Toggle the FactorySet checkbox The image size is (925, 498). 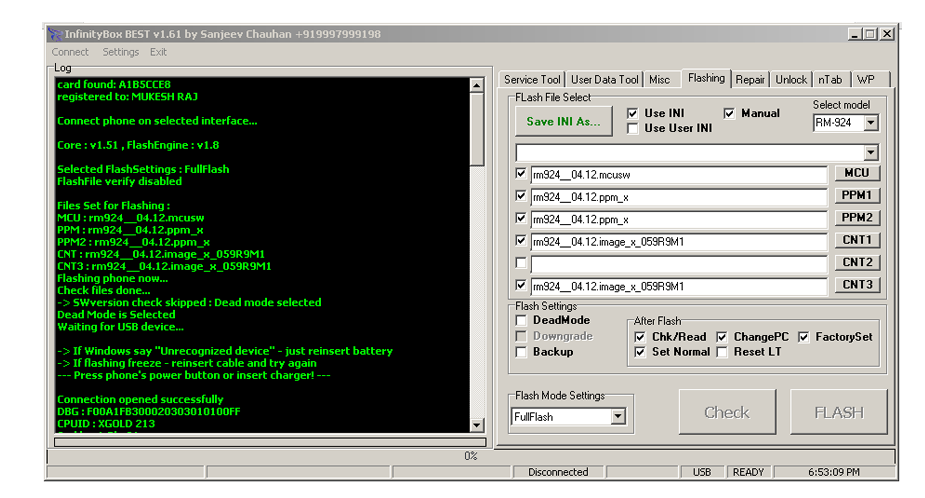(x=803, y=337)
